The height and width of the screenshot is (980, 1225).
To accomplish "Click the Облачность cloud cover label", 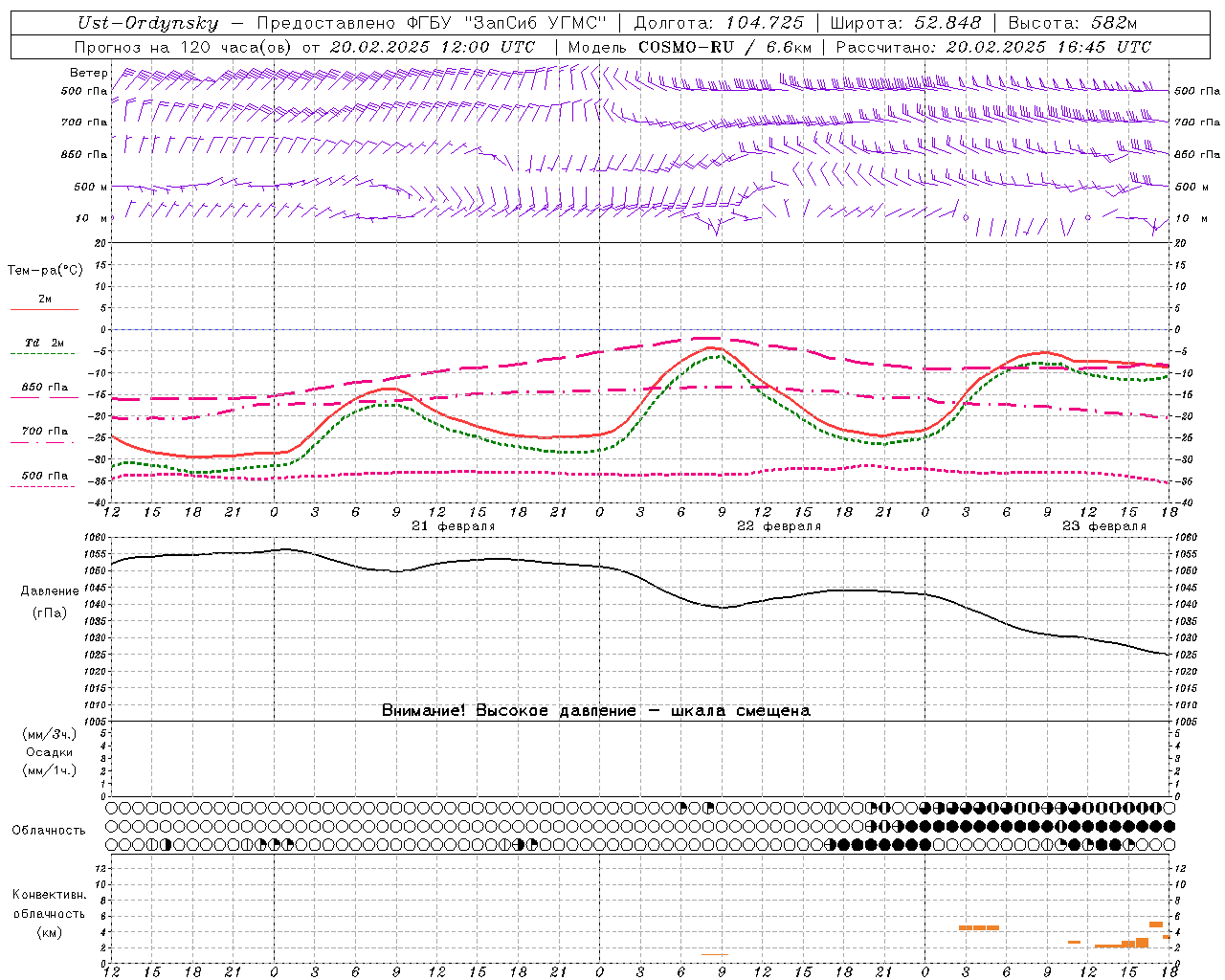I will (49, 831).
